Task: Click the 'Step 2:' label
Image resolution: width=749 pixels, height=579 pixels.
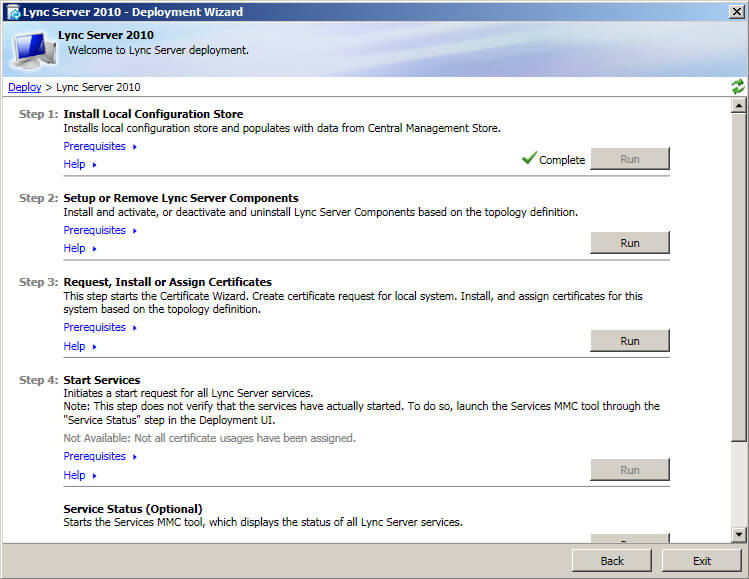Action: tap(38, 198)
